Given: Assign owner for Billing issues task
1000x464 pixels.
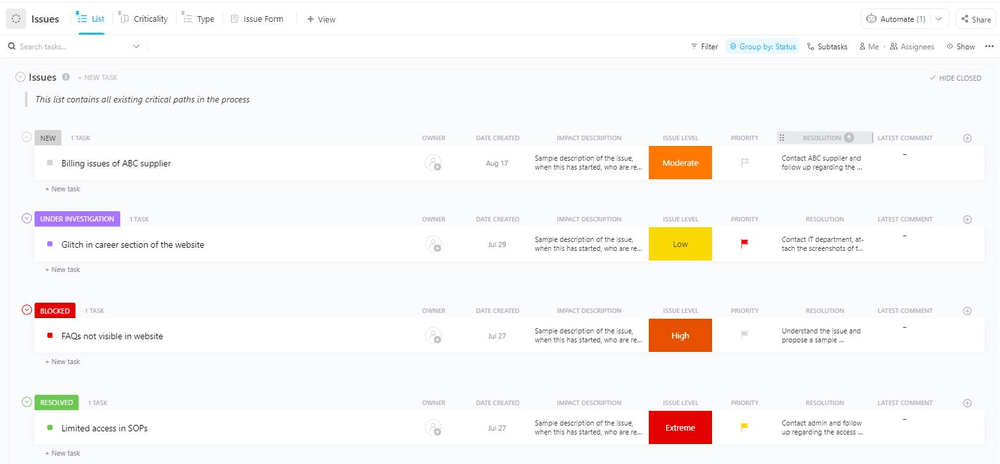Looking at the screenshot, I should click(432, 163).
